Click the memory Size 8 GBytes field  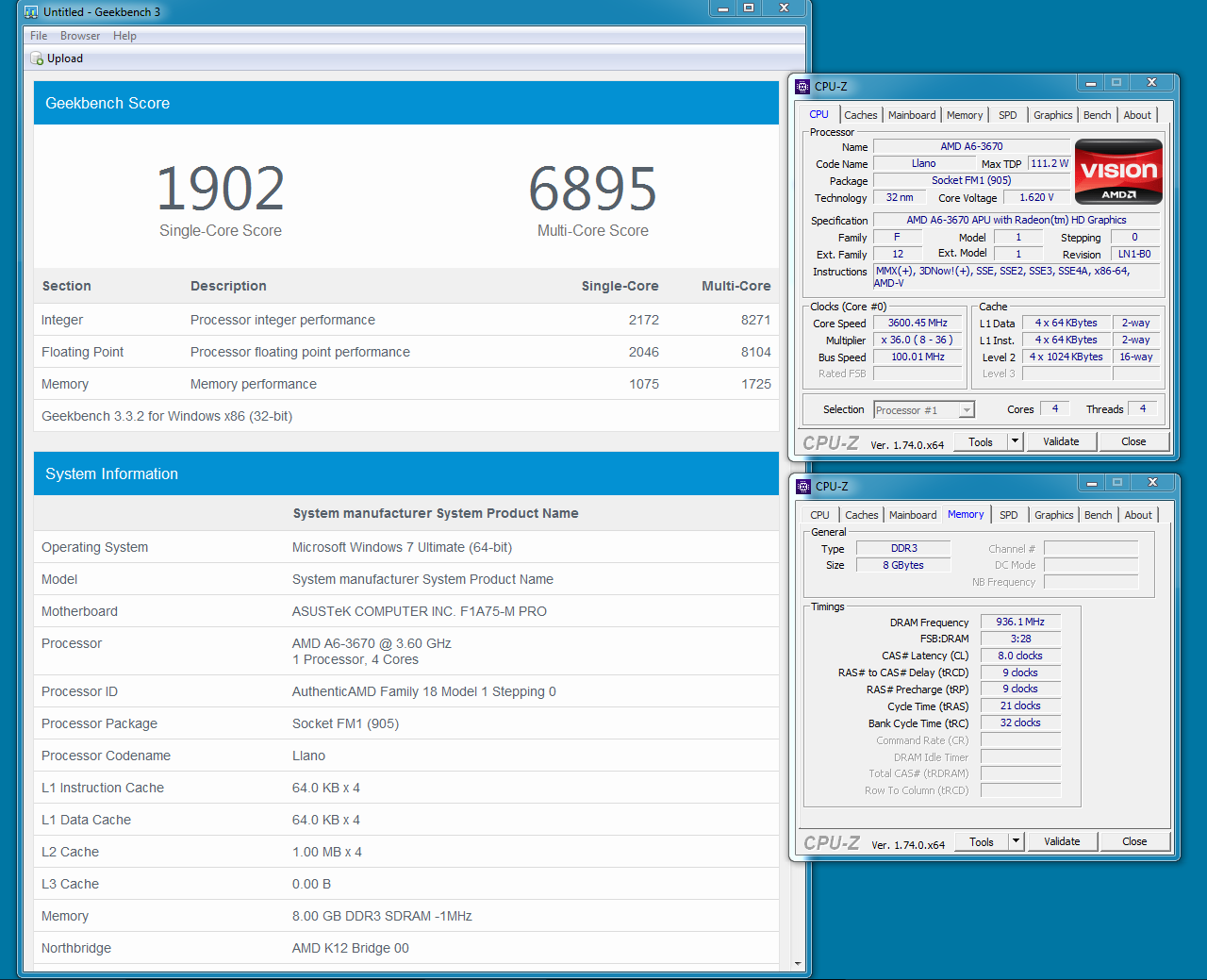click(x=903, y=565)
